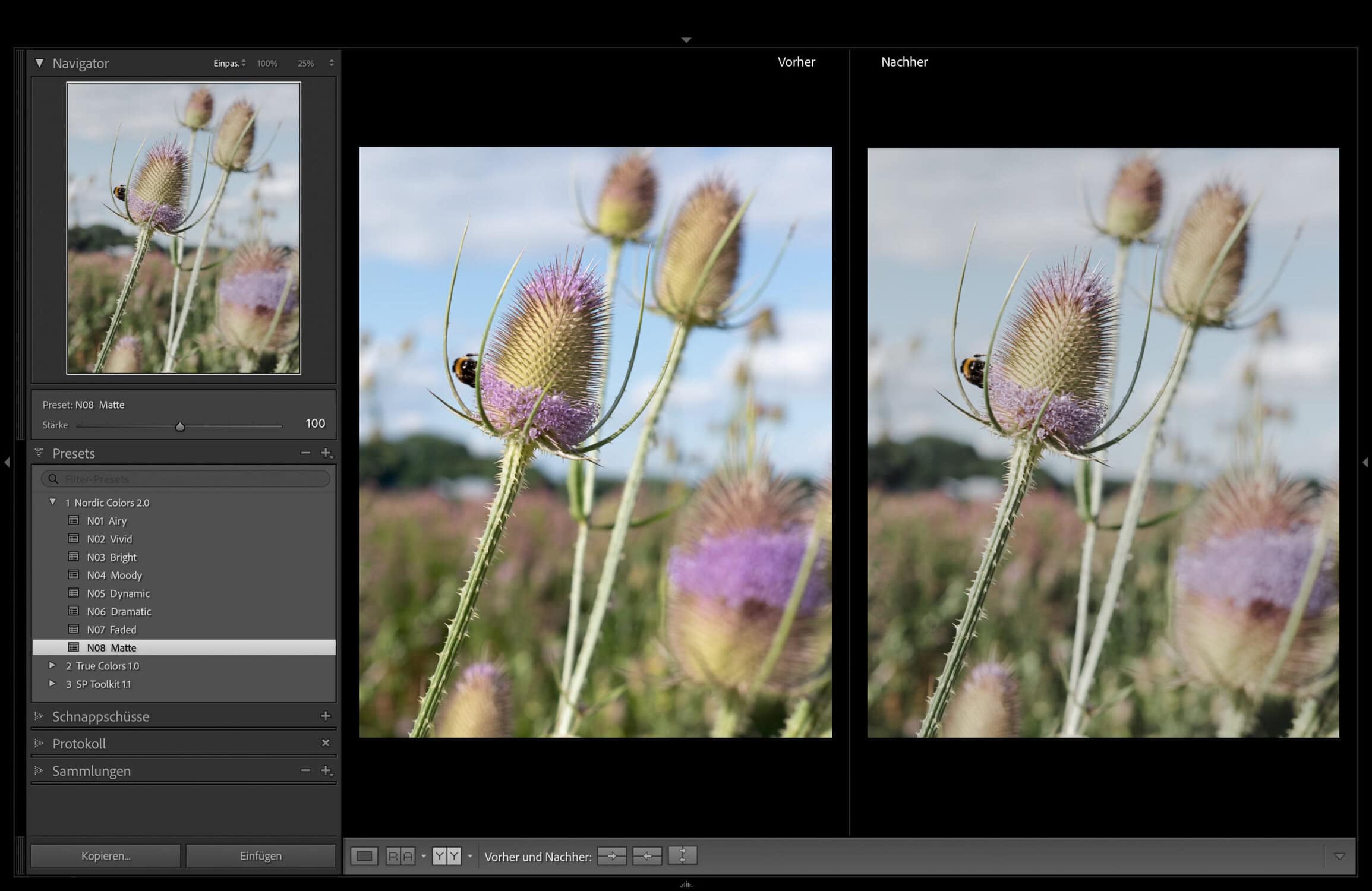This screenshot has height=891, width=1372.
Task: Collapse the Nordic Colors 2.0 folder
Action: tap(52, 502)
